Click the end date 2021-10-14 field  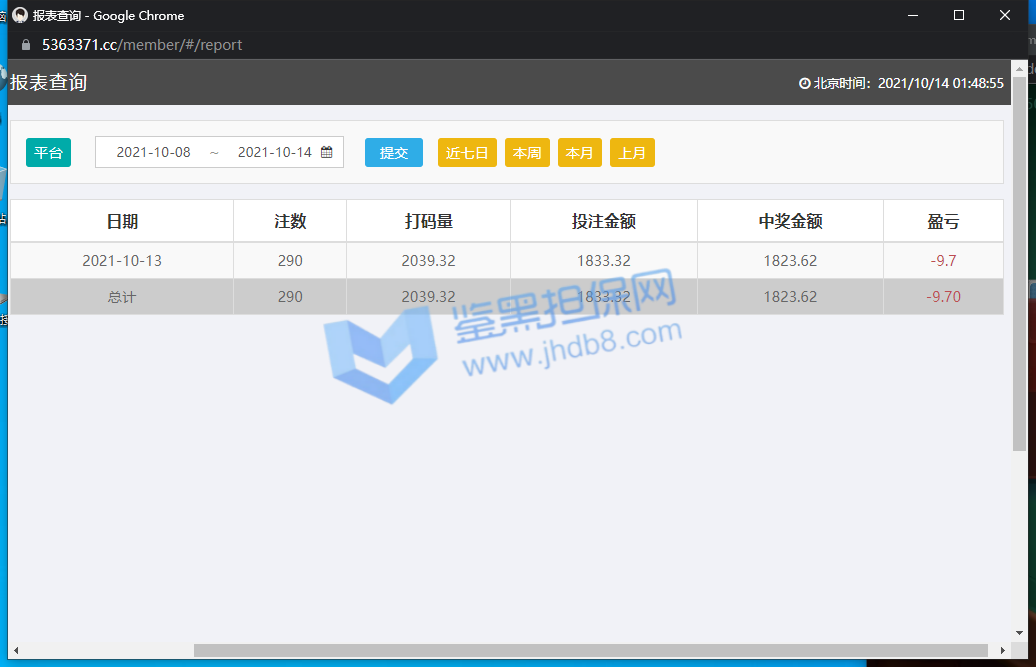click(274, 153)
